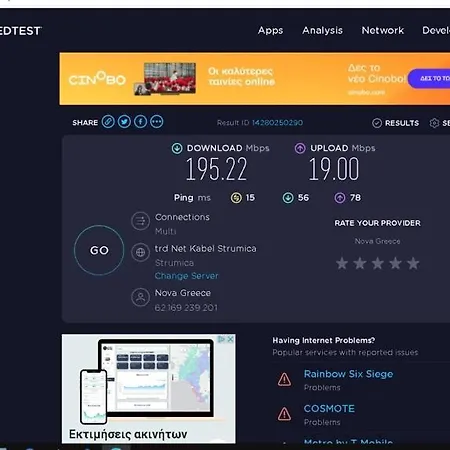Open Result ID 14280250290 link
This screenshot has height=450, width=450.
pyautogui.click(x=277, y=123)
